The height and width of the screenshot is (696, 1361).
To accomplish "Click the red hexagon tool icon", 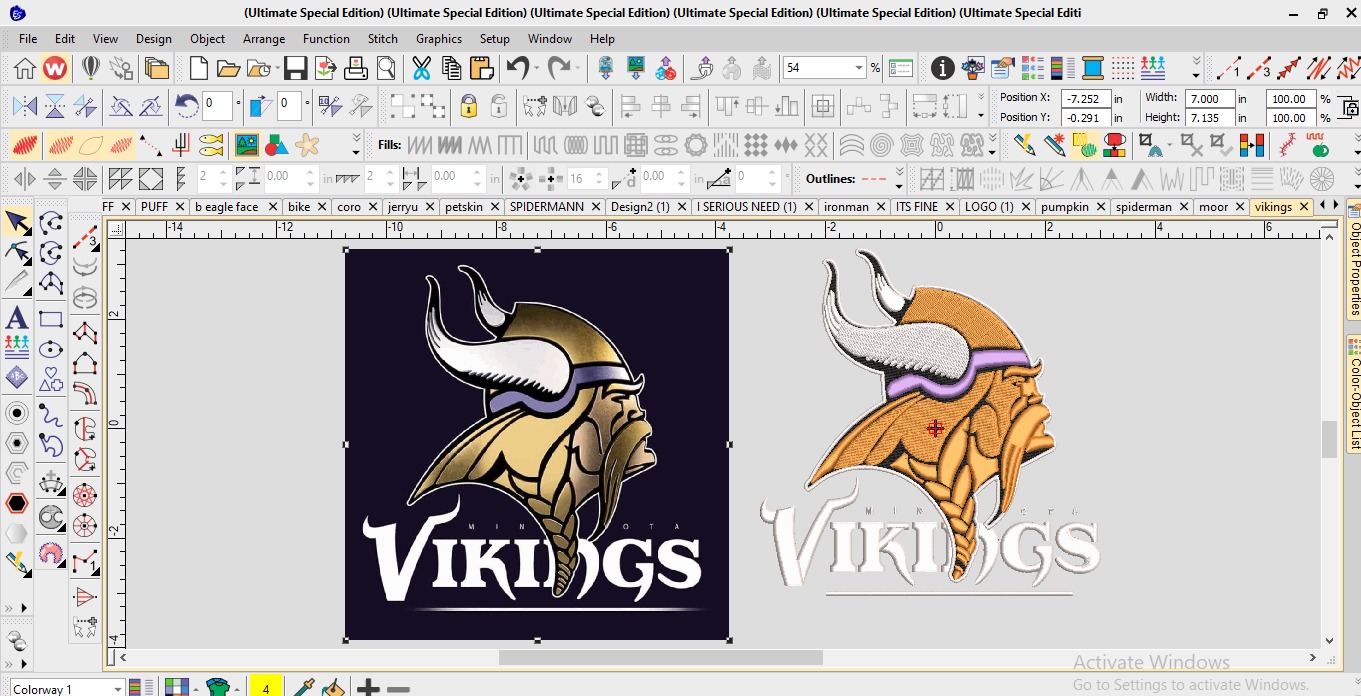I will click(x=17, y=503).
